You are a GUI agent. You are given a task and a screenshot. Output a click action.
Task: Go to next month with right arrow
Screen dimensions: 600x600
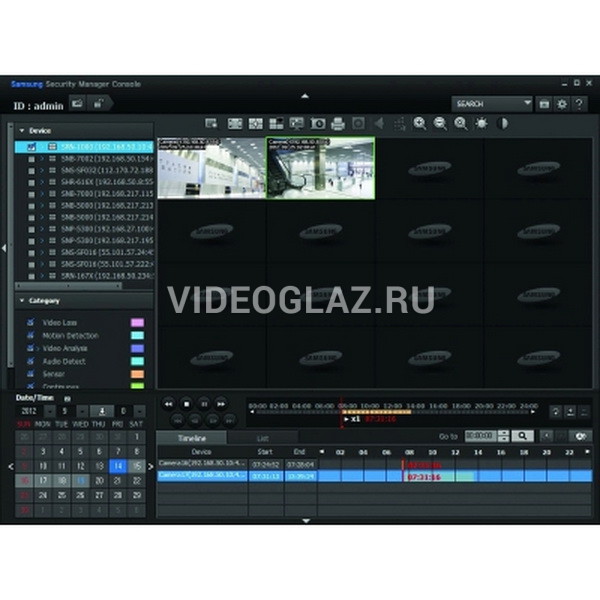point(150,466)
